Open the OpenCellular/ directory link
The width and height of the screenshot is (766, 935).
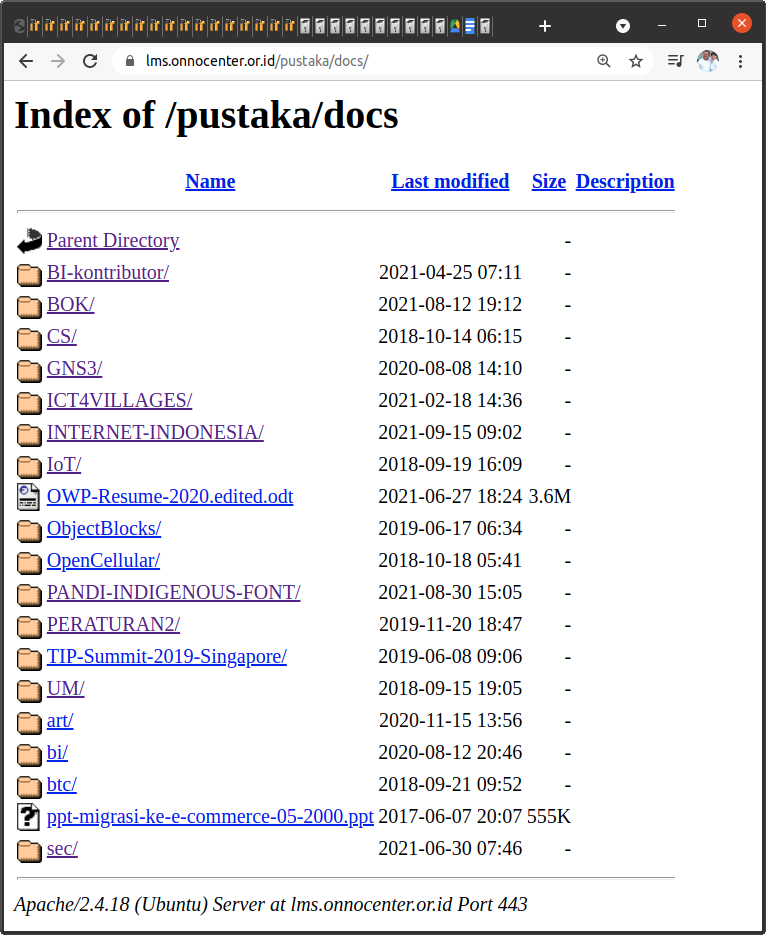[x=104, y=561]
